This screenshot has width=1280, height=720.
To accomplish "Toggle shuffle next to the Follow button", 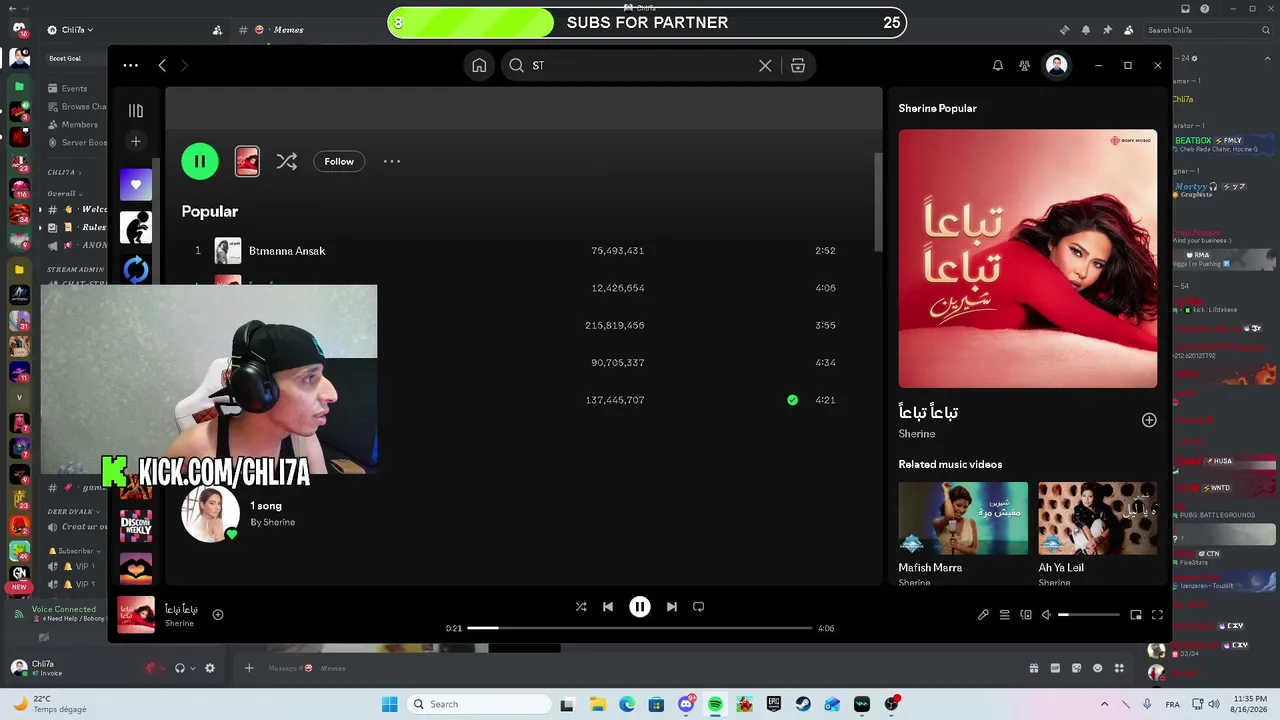I will tap(287, 161).
